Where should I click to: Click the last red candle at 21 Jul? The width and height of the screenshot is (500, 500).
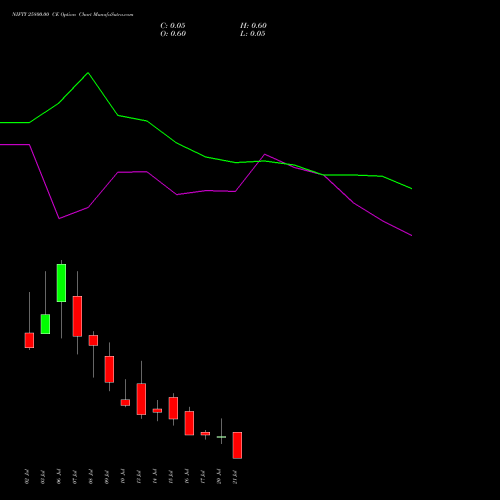pyautogui.click(x=237, y=445)
